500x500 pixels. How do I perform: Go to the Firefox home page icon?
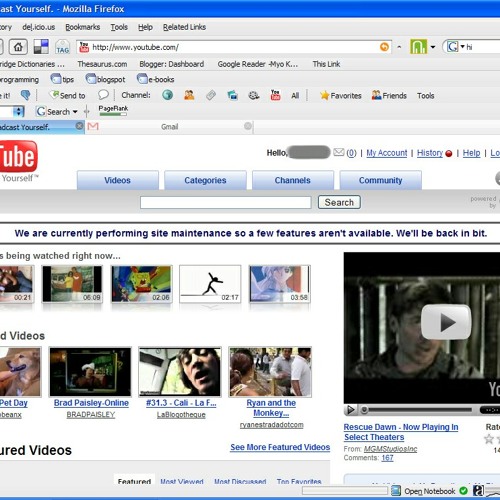click(18, 47)
